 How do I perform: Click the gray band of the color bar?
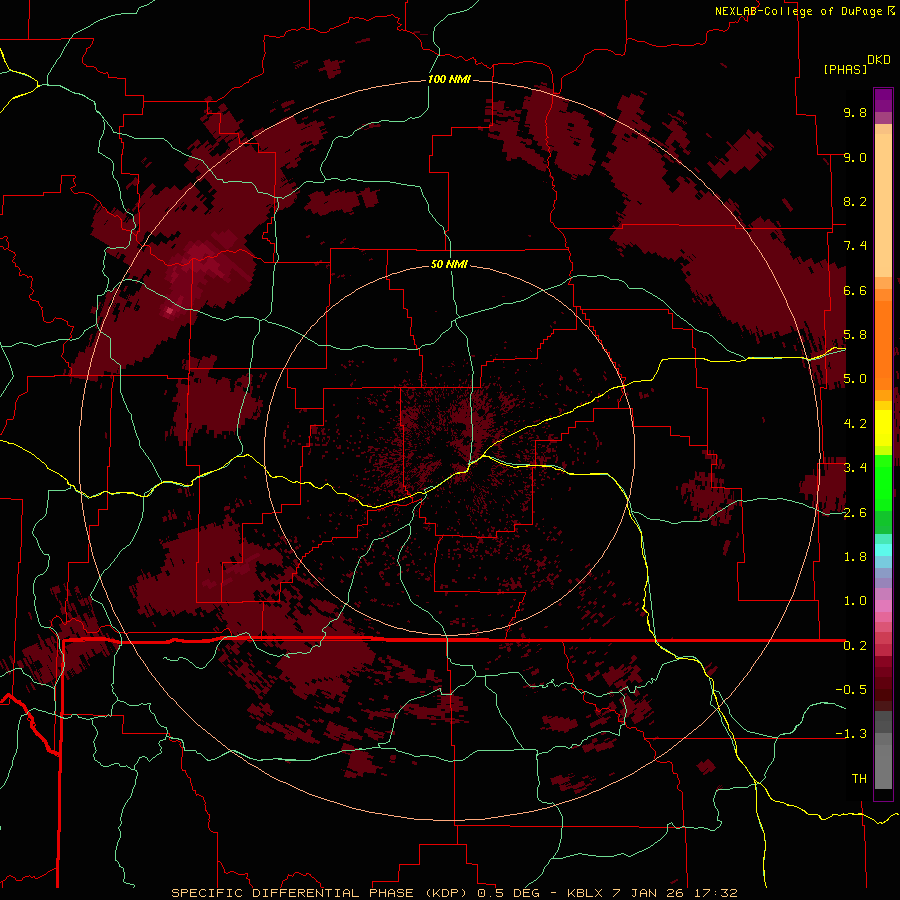pyautogui.click(x=883, y=750)
